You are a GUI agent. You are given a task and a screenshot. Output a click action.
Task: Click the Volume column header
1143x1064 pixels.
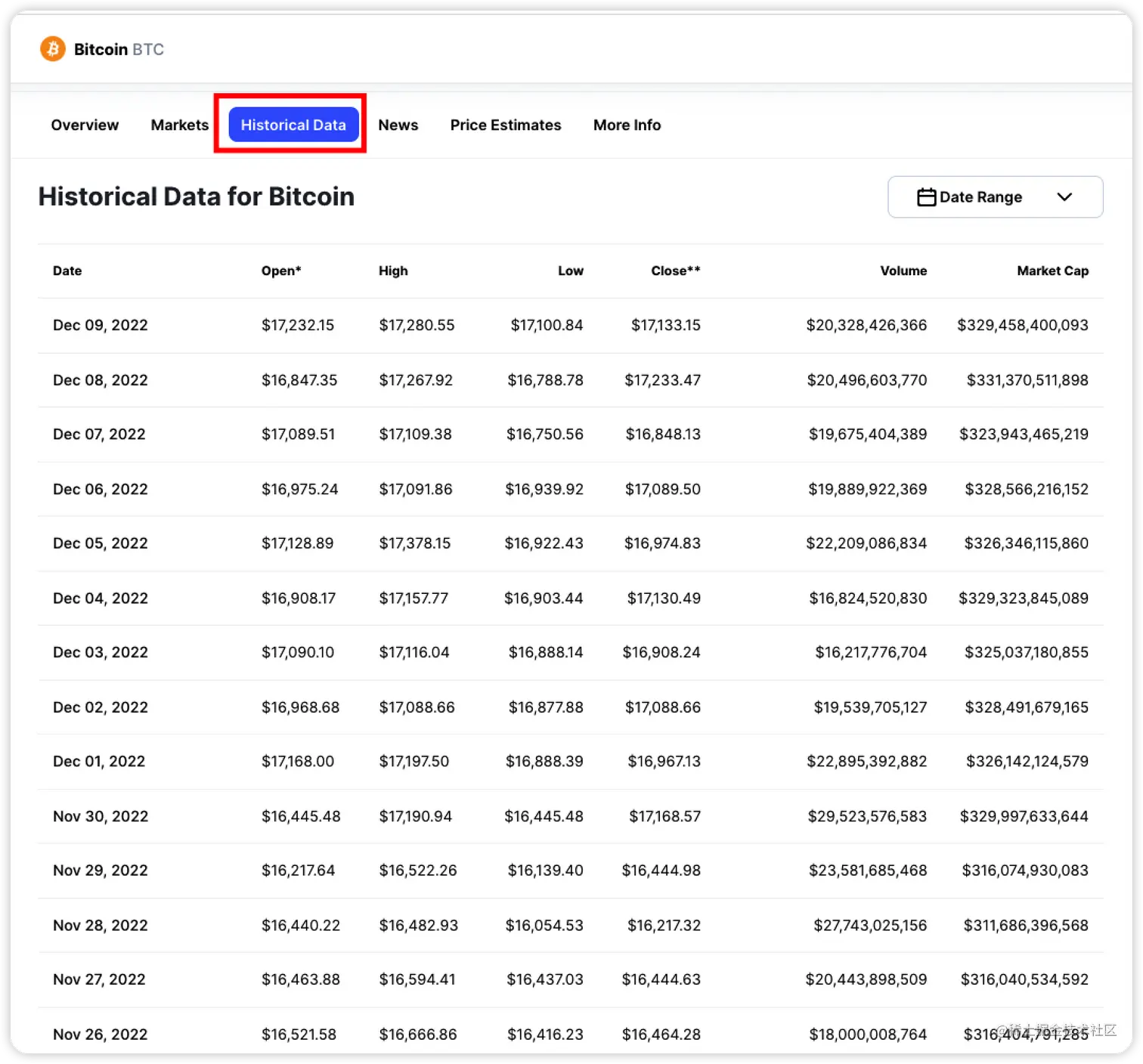[x=903, y=271]
